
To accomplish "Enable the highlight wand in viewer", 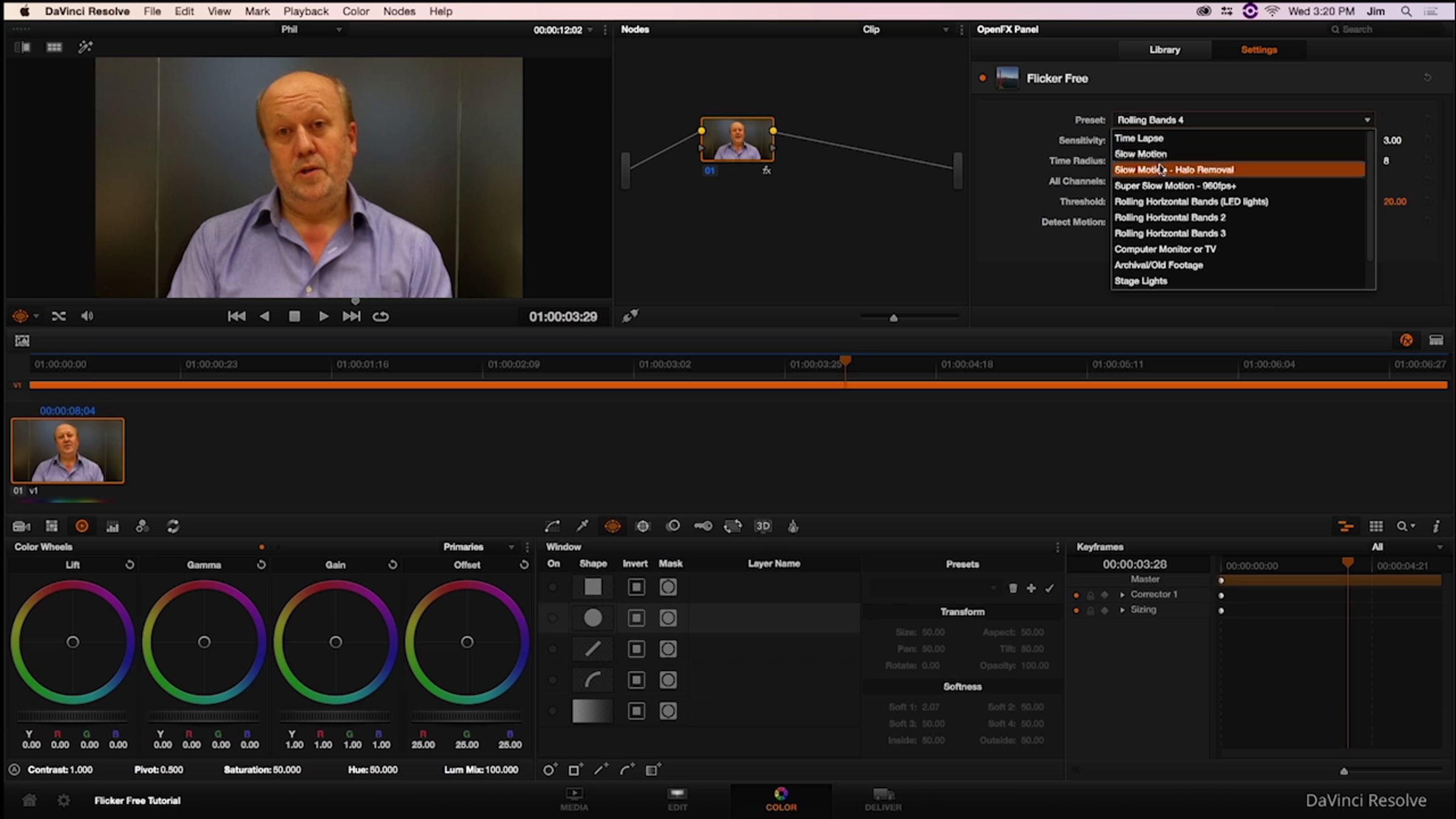I will pos(85,47).
